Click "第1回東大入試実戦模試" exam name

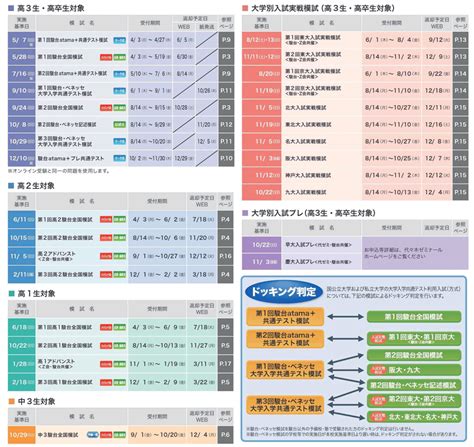[313, 37]
